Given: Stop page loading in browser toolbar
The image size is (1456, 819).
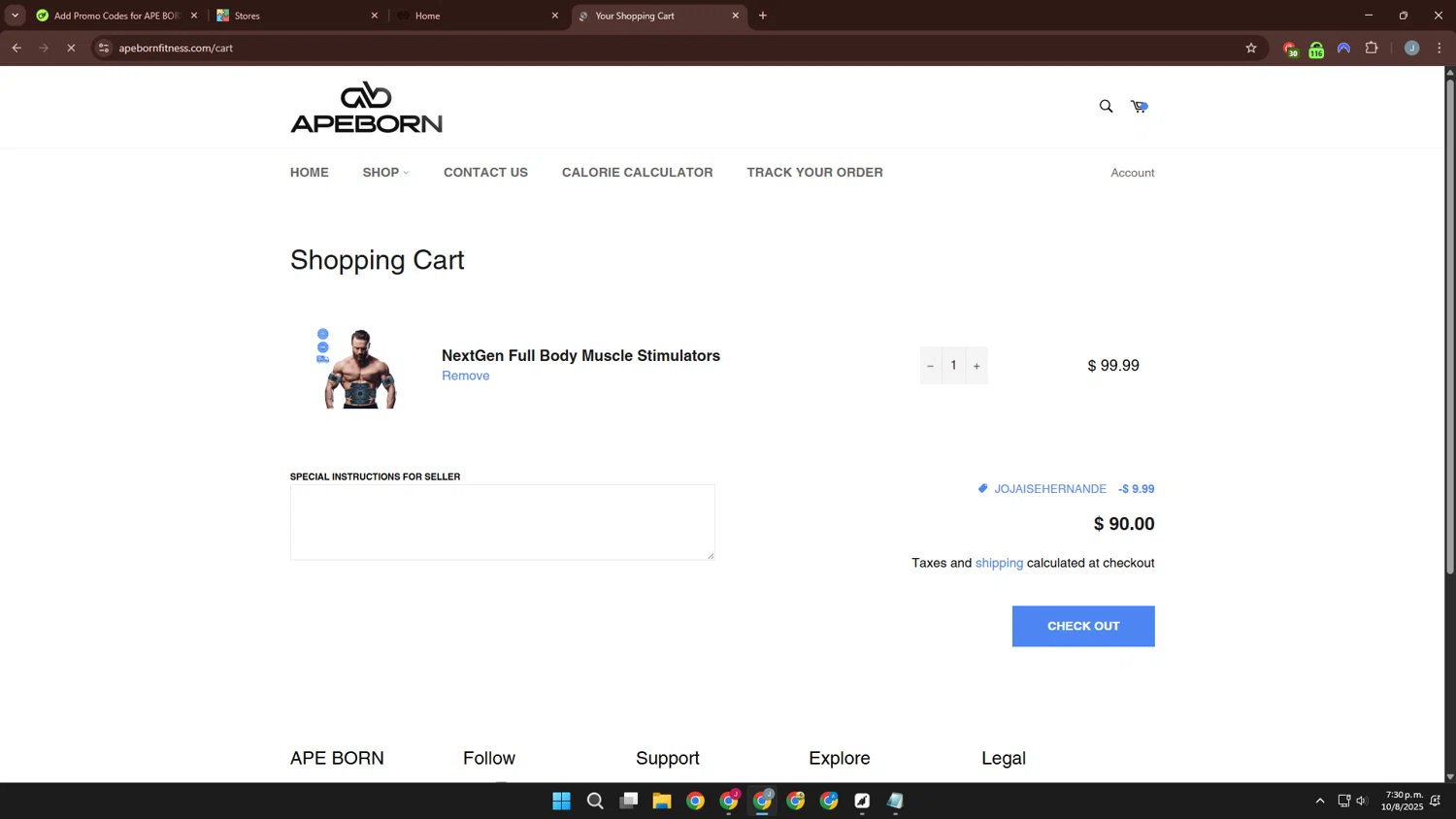Looking at the screenshot, I should pos(71,48).
